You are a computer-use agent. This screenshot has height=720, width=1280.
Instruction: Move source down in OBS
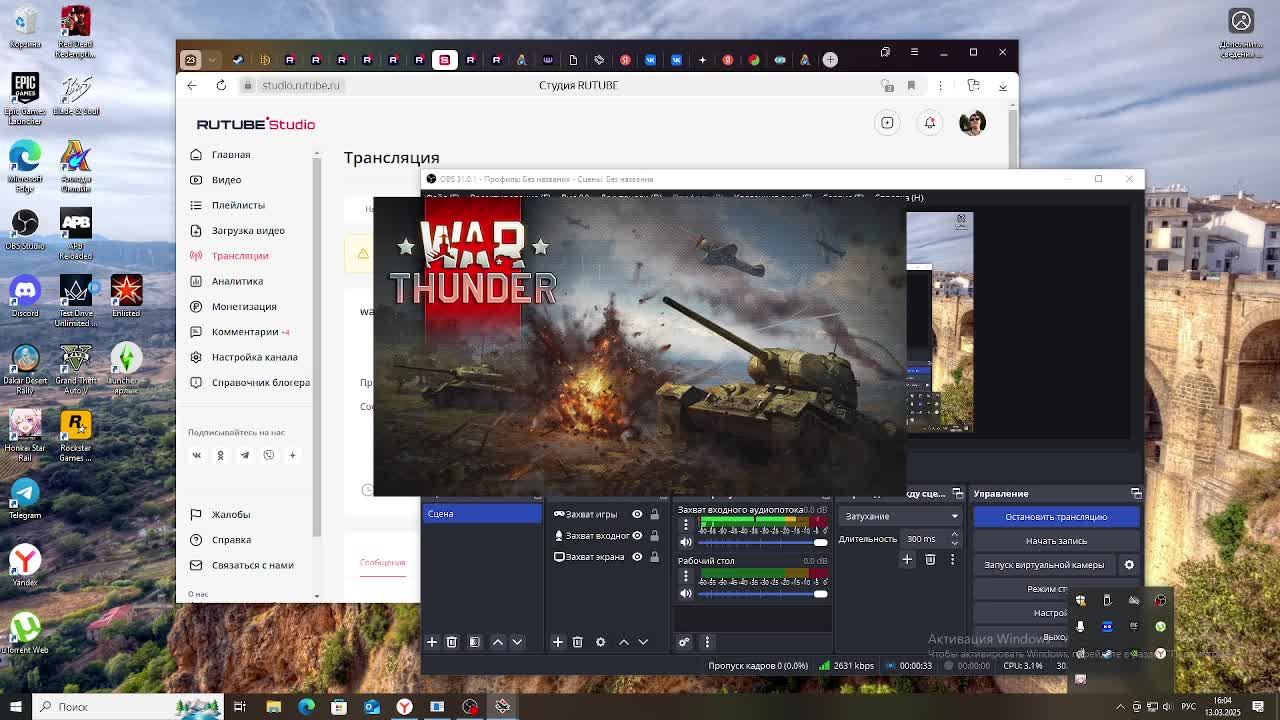pyautogui.click(x=643, y=642)
